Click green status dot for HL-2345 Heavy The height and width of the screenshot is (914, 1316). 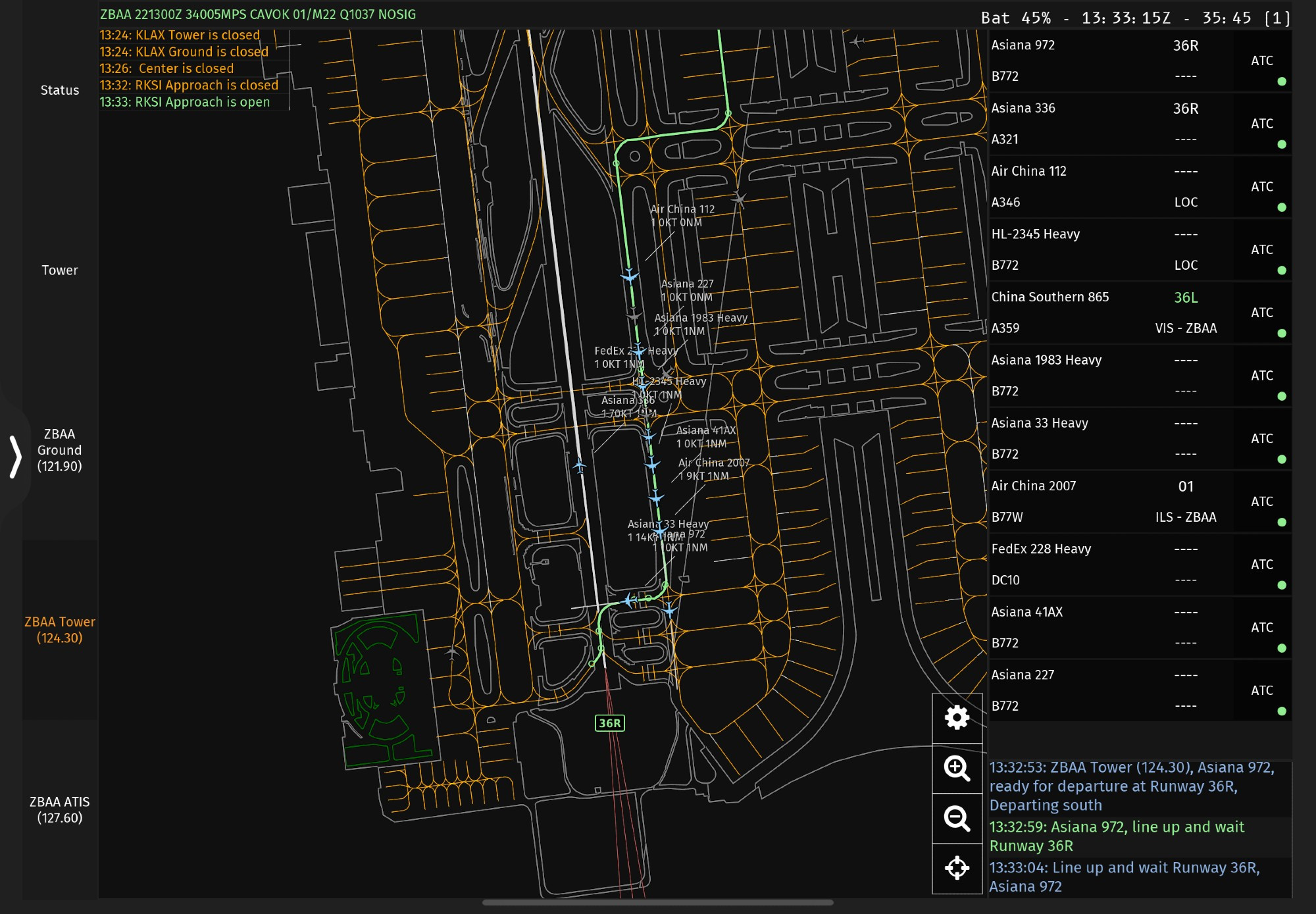1282,270
